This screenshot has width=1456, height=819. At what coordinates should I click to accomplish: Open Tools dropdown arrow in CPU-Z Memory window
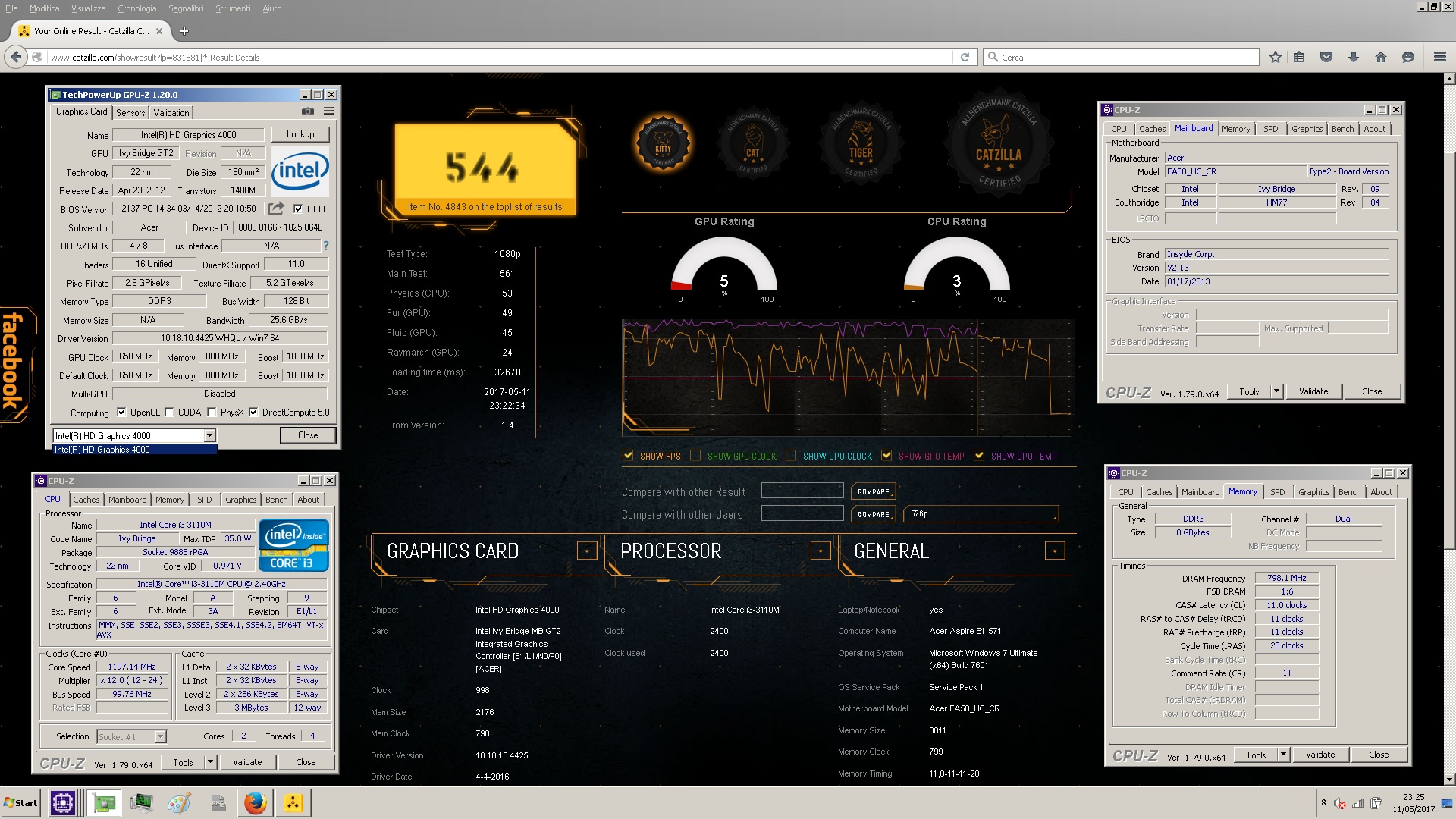tap(1284, 755)
